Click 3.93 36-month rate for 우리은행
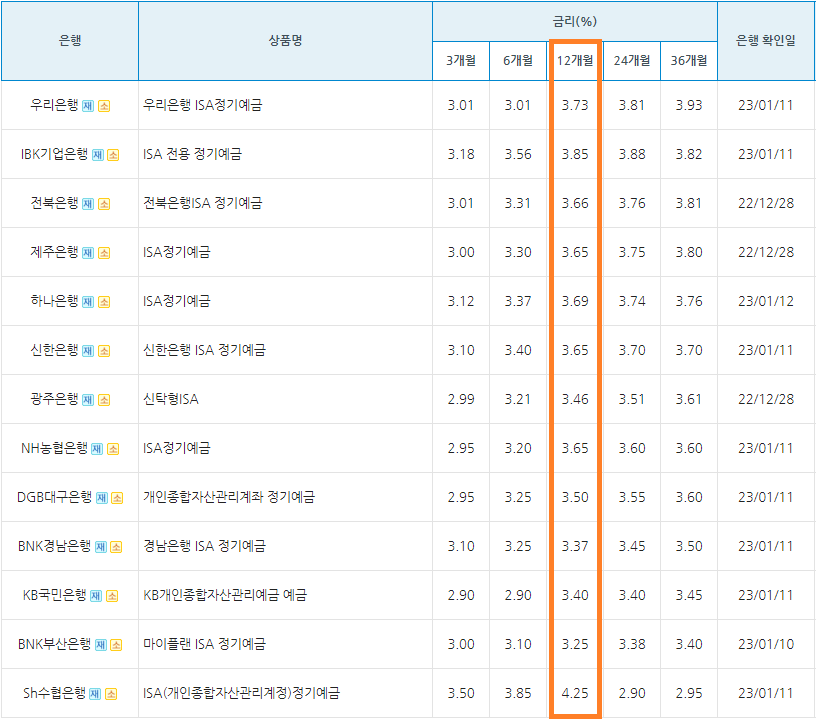The image size is (816, 719). 688,106
